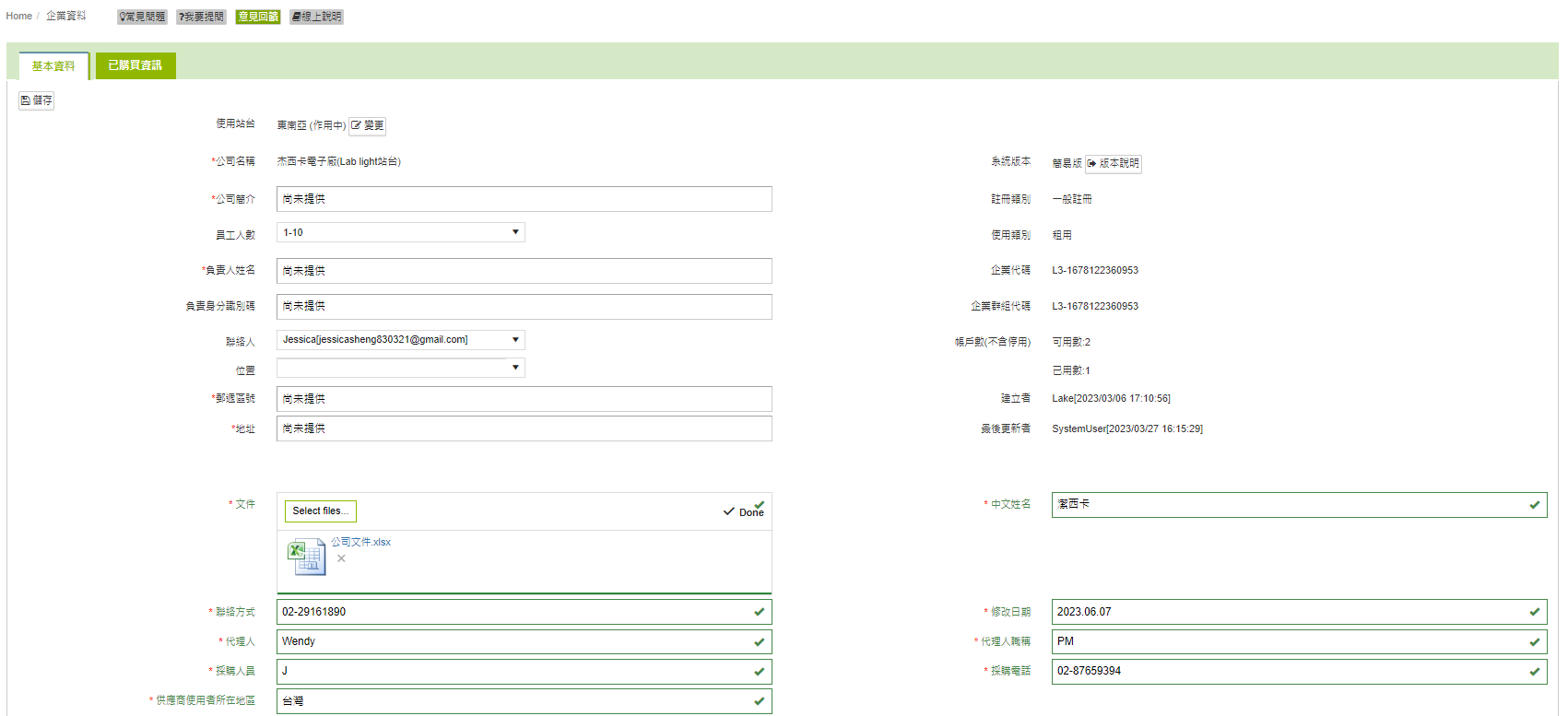Open the 線上說明 online help button
The image size is (1568, 716).
pyautogui.click(x=316, y=17)
